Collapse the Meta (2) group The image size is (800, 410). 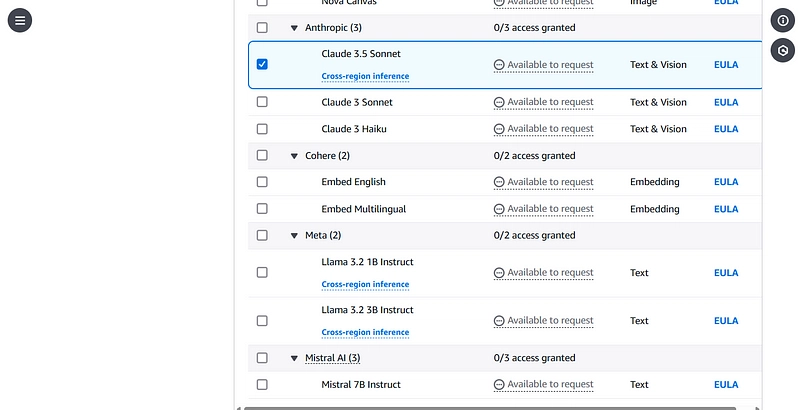point(294,236)
